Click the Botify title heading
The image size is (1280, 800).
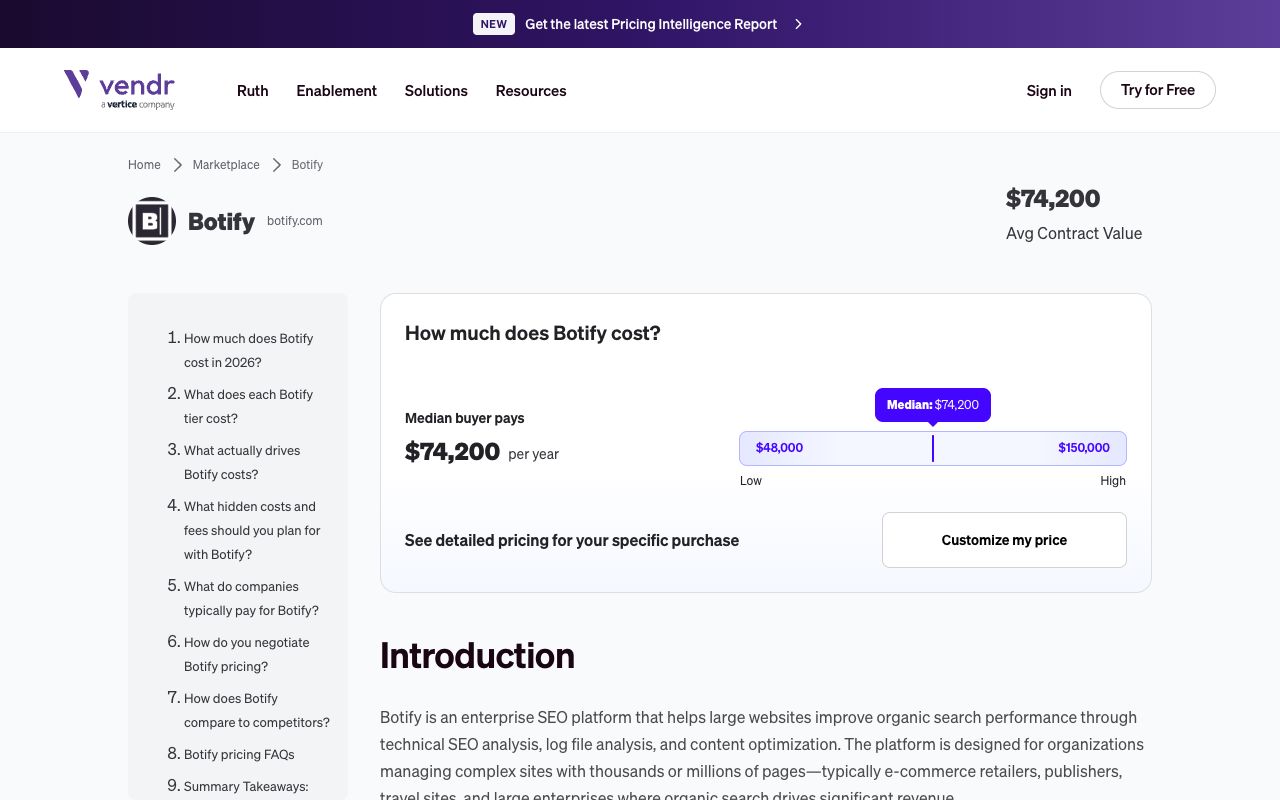point(221,221)
